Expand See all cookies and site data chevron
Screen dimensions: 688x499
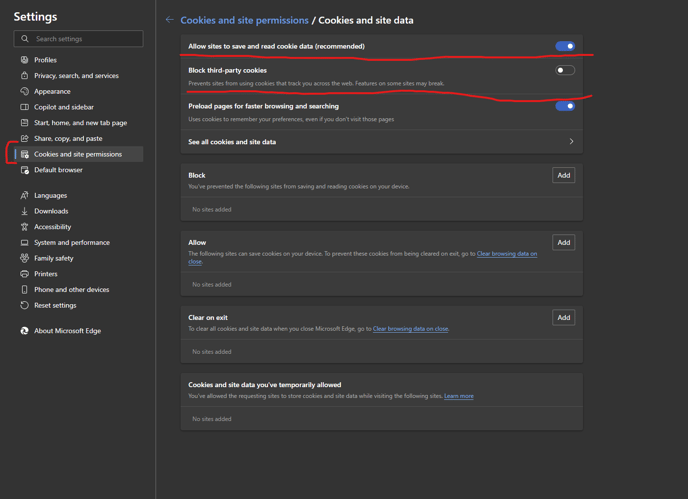point(571,141)
